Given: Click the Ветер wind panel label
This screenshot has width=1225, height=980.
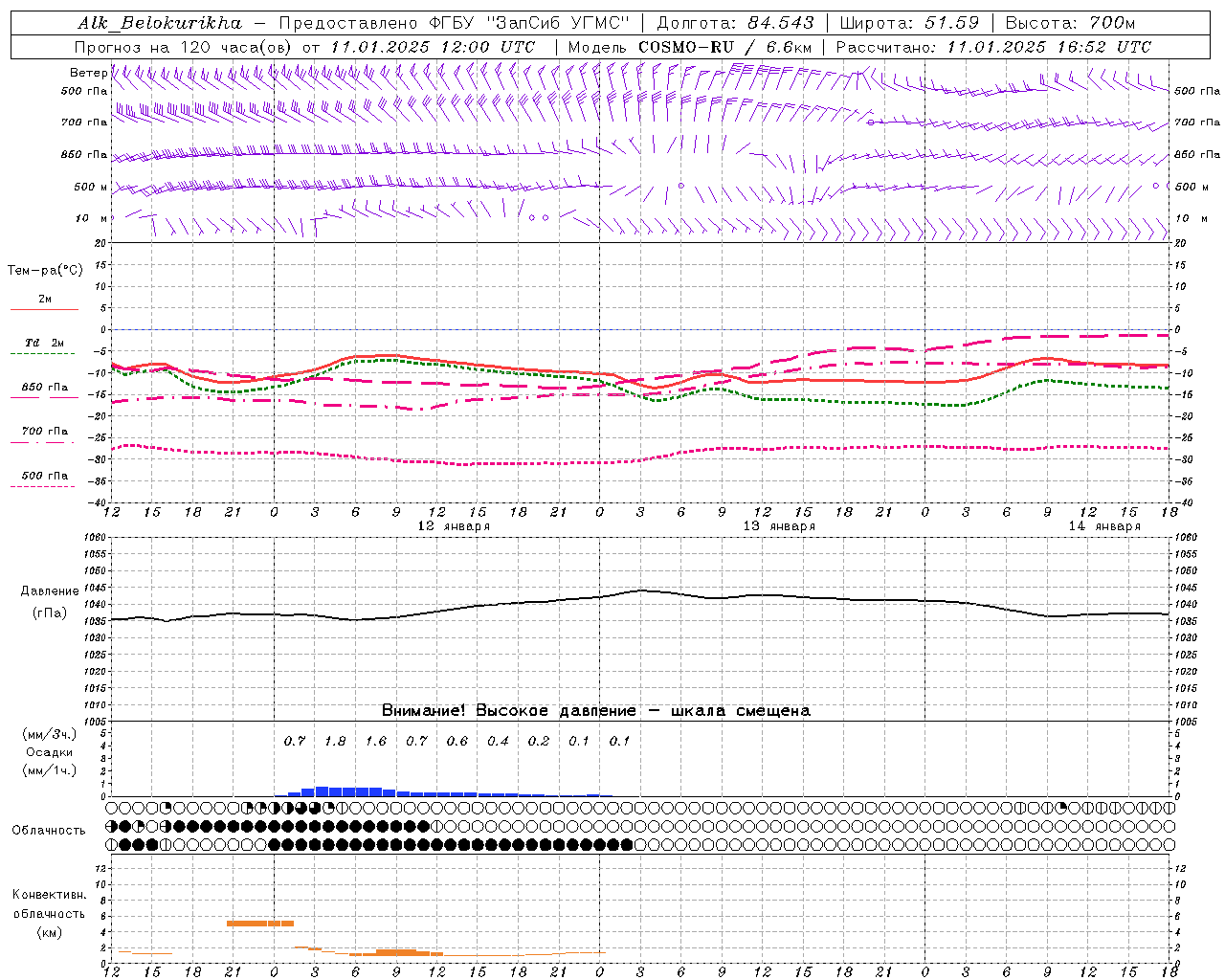Looking at the screenshot, I should 88,73.
